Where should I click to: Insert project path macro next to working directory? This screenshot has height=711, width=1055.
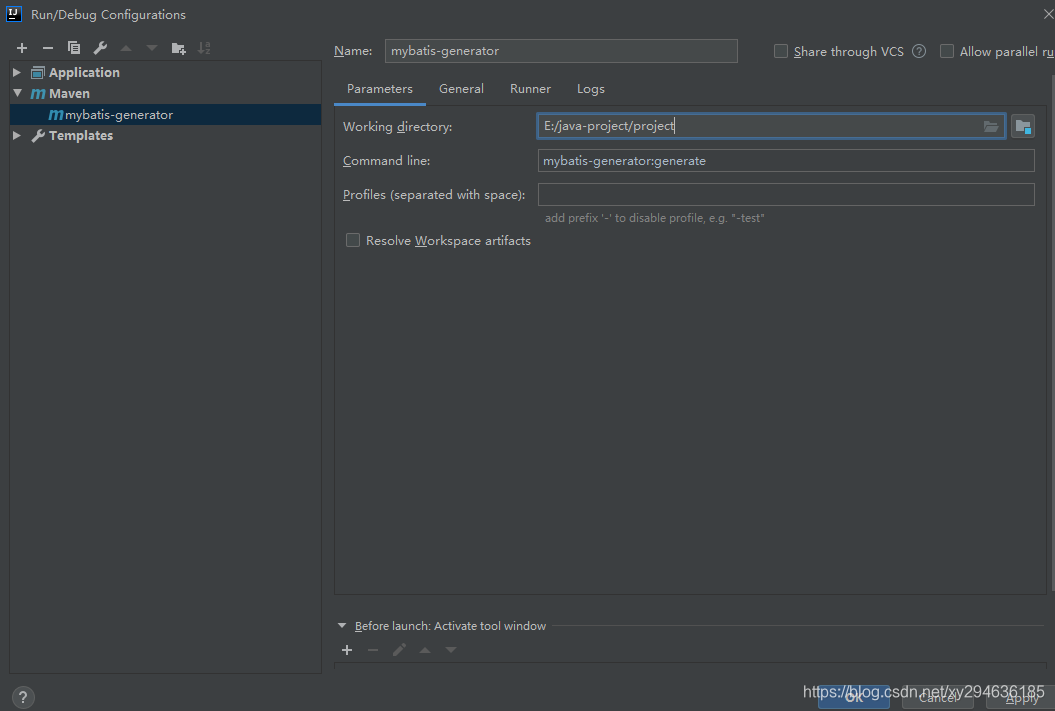click(1022, 126)
